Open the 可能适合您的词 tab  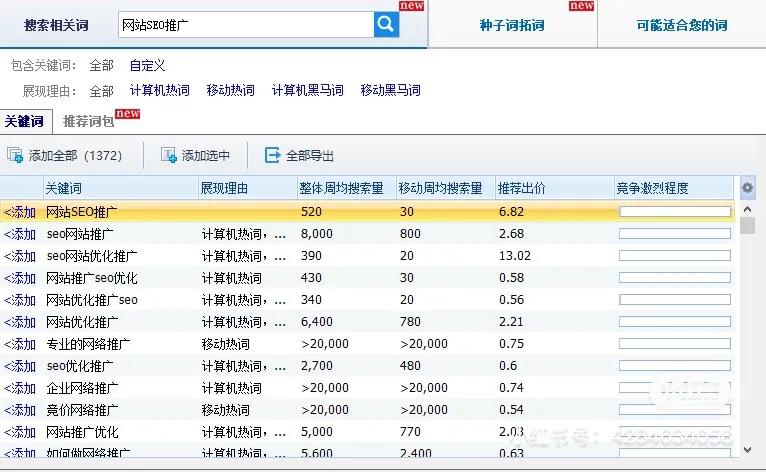point(681,25)
